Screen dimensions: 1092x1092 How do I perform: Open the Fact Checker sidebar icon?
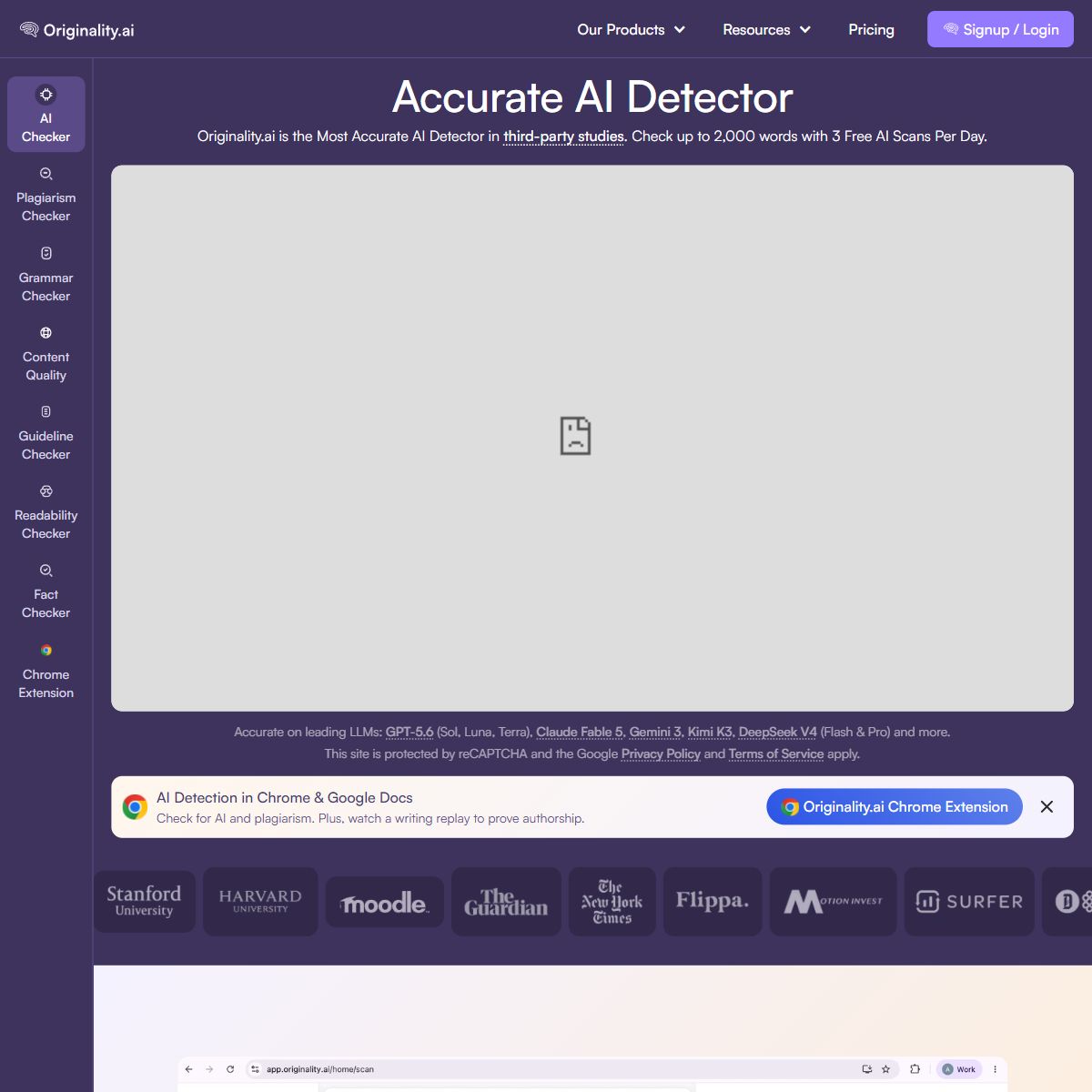tap(45, 571)
